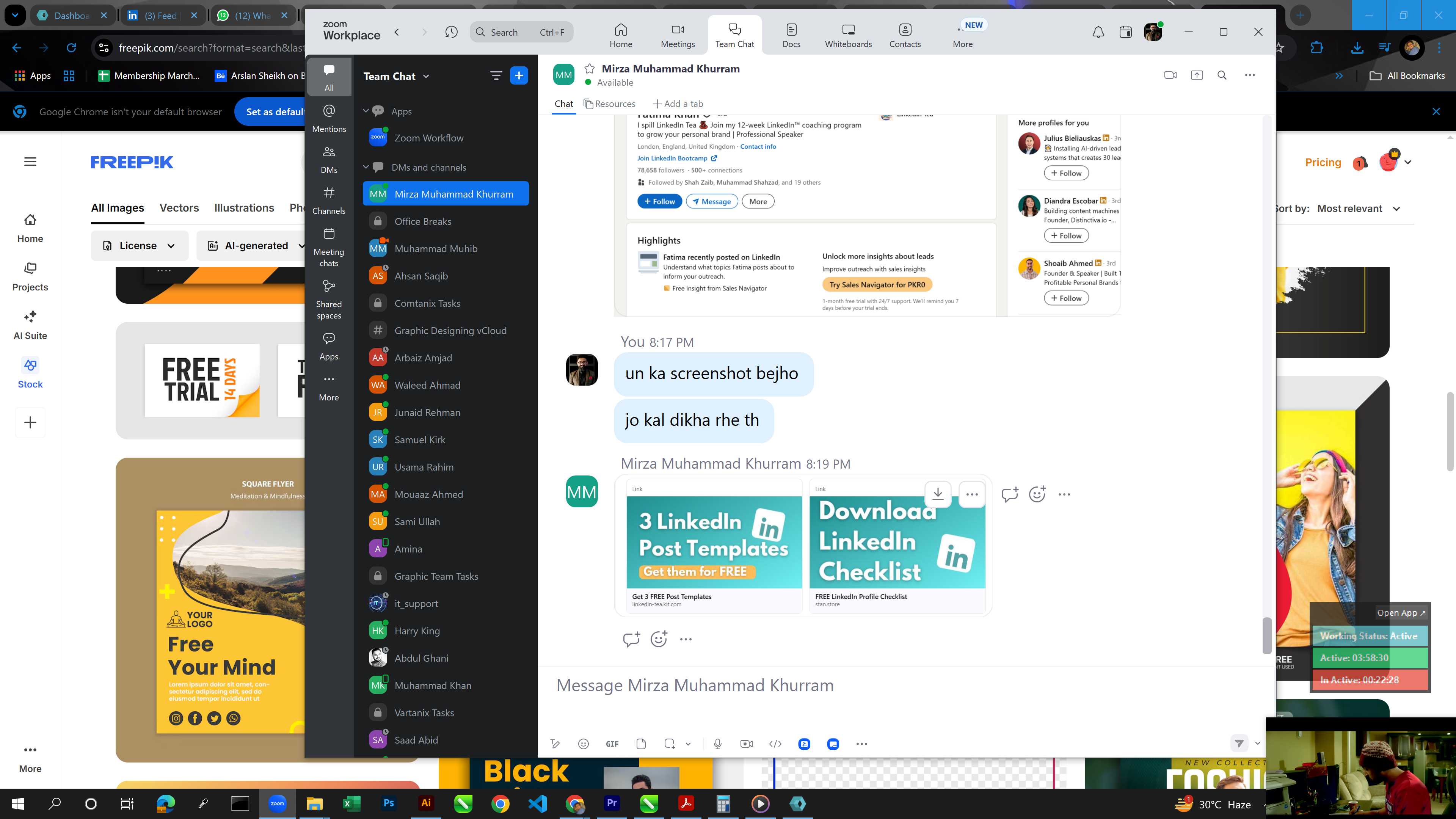Open chat with Muhammad Muhib
Viewport: 1456px width, 819px height.
pos(446,249)
